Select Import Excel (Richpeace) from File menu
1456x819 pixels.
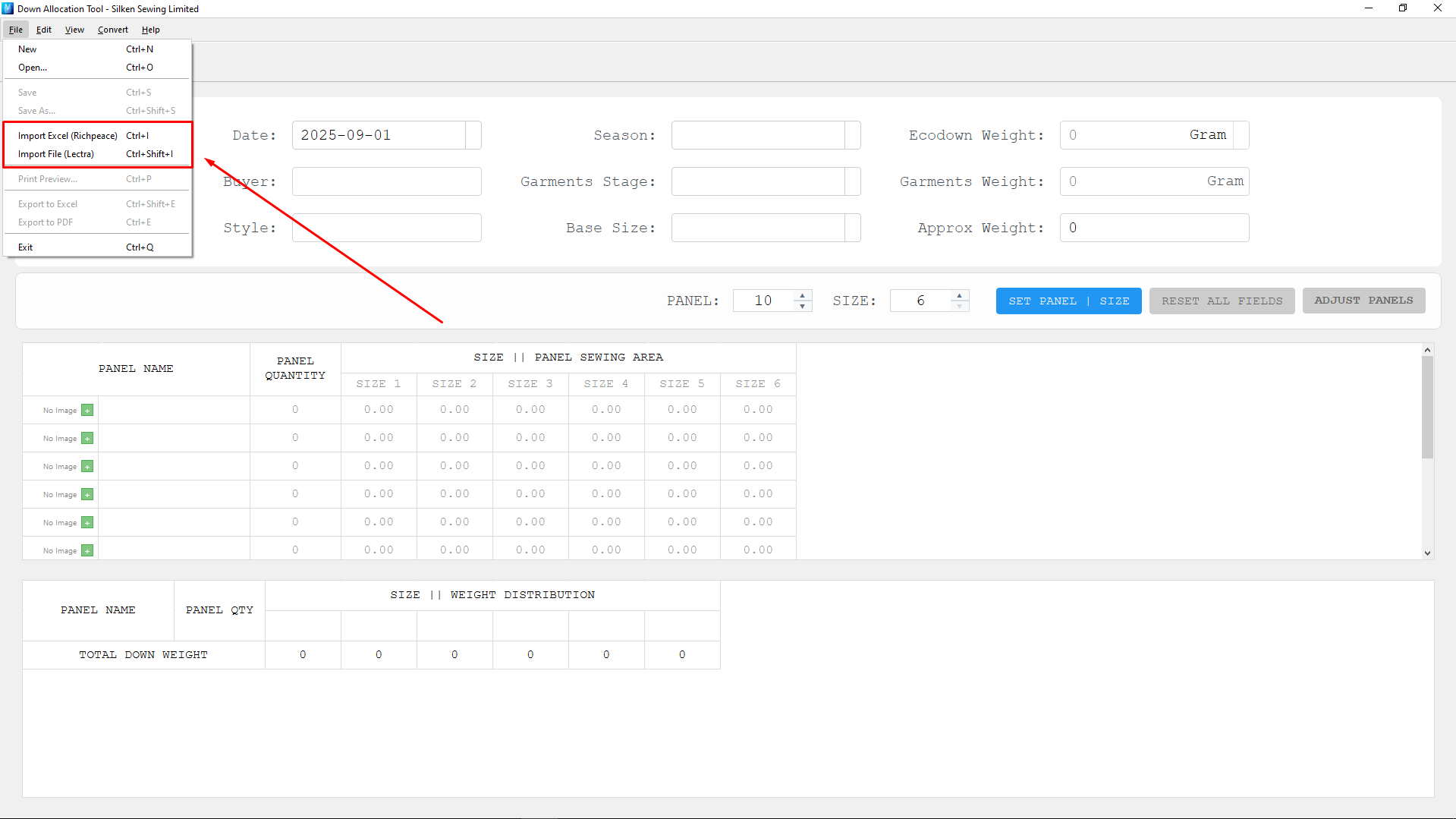click(68, 136)
